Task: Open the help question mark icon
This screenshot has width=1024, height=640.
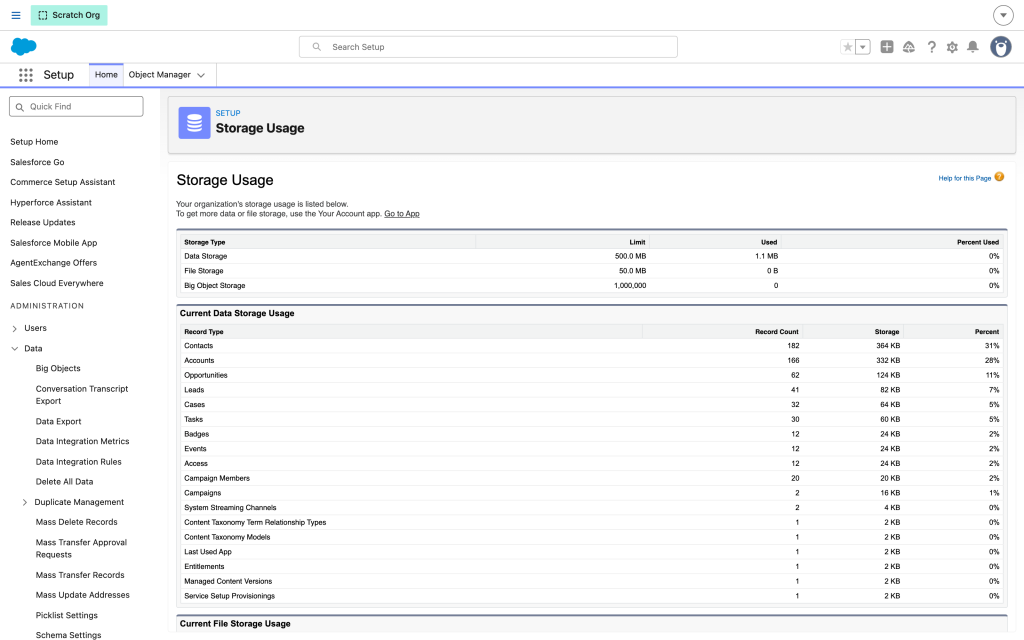Action: [931, 47]
